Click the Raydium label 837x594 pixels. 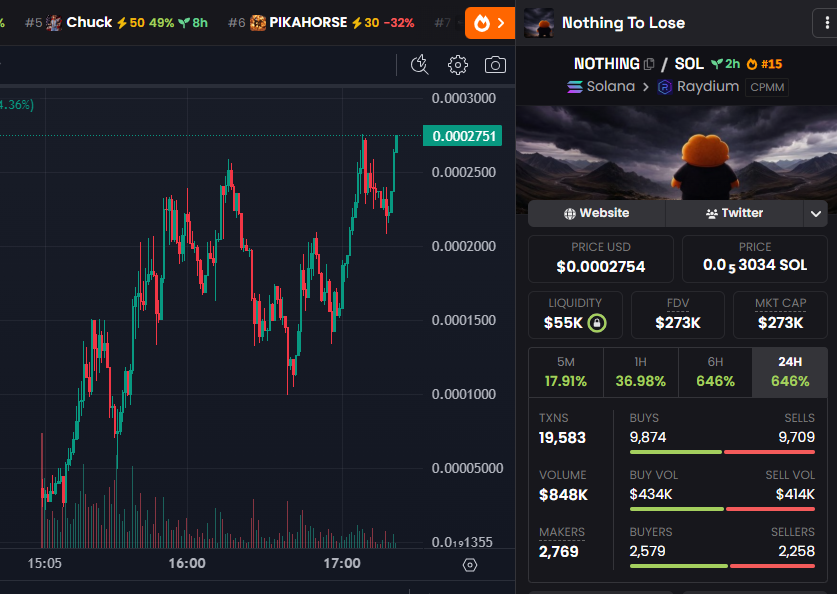[708, 86]
